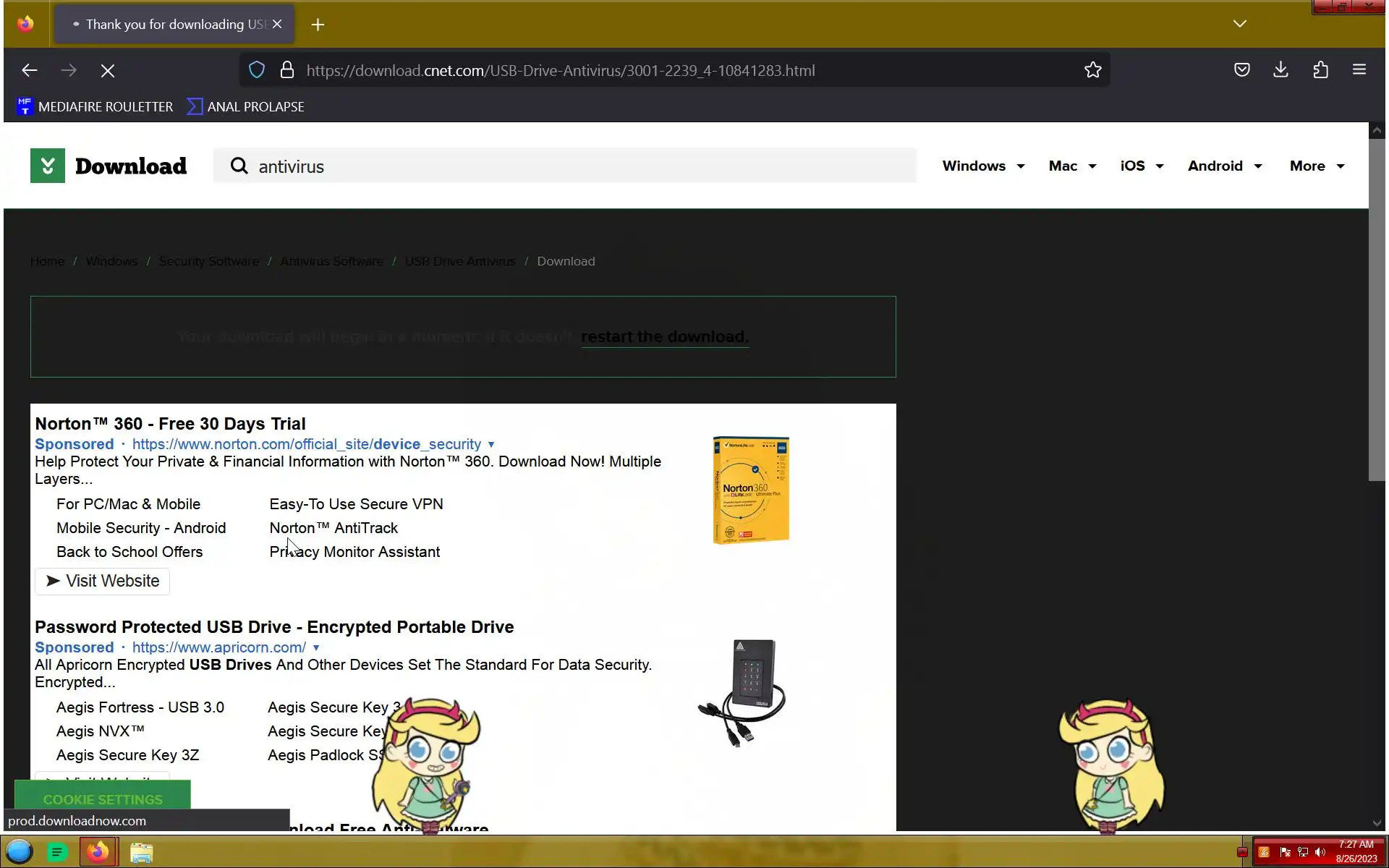The image size is (1389, 868).
Task: Click tracking protection shield icon
Action: coord(257,70)
